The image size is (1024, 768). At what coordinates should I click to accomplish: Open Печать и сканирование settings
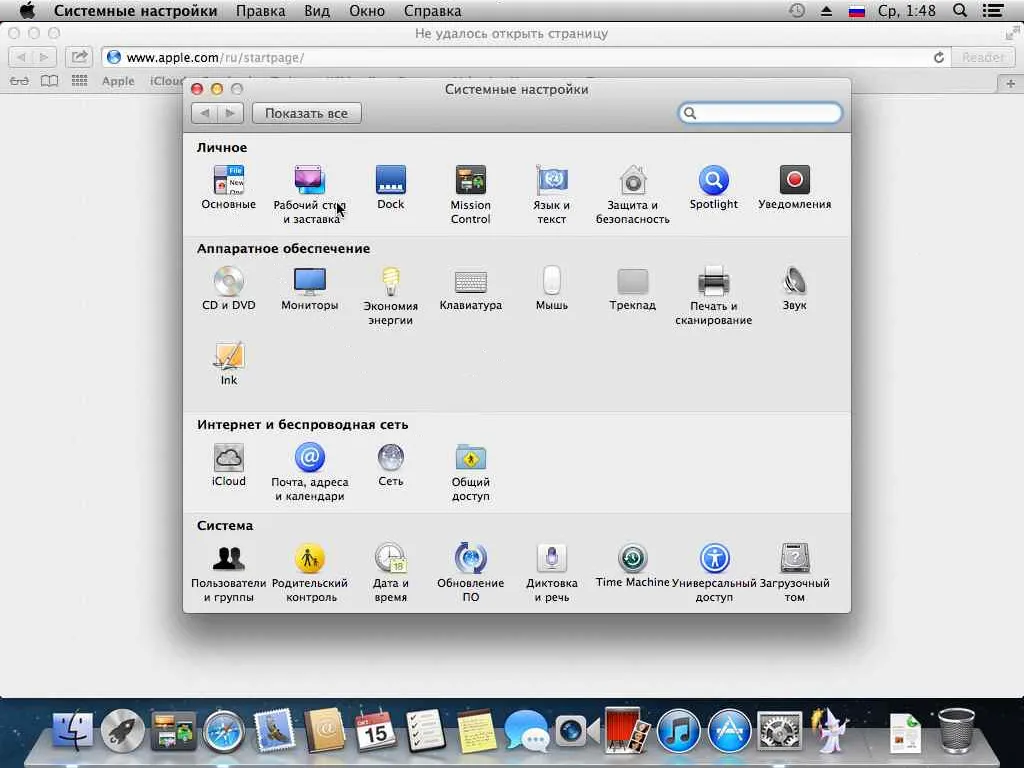point(714,296)
